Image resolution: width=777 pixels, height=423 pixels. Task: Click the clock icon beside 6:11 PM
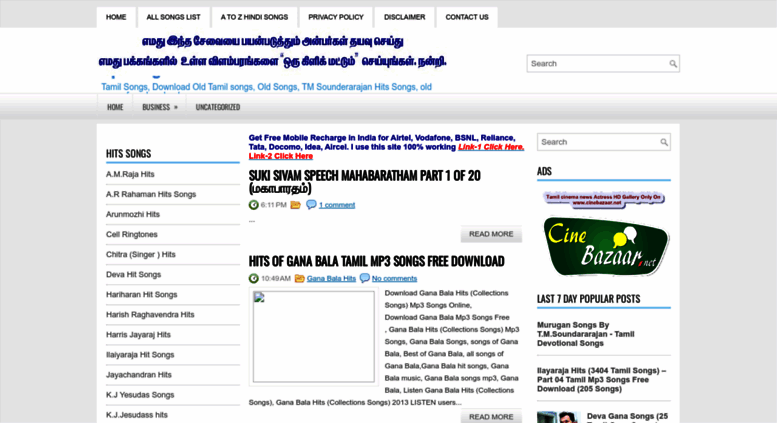(254, 205)
